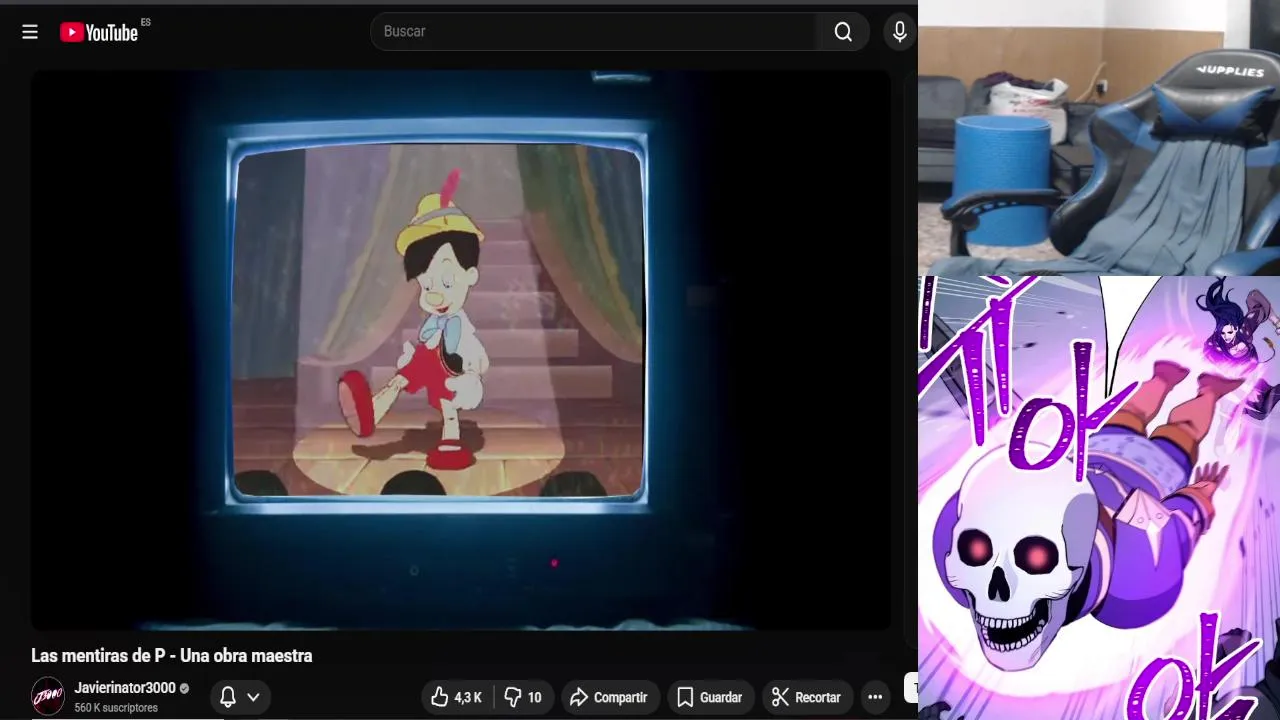This screenshot has width=1280, height=720.
Task: Click the Compartir share button
Action: pyautogui.click(x=609, y=697)
